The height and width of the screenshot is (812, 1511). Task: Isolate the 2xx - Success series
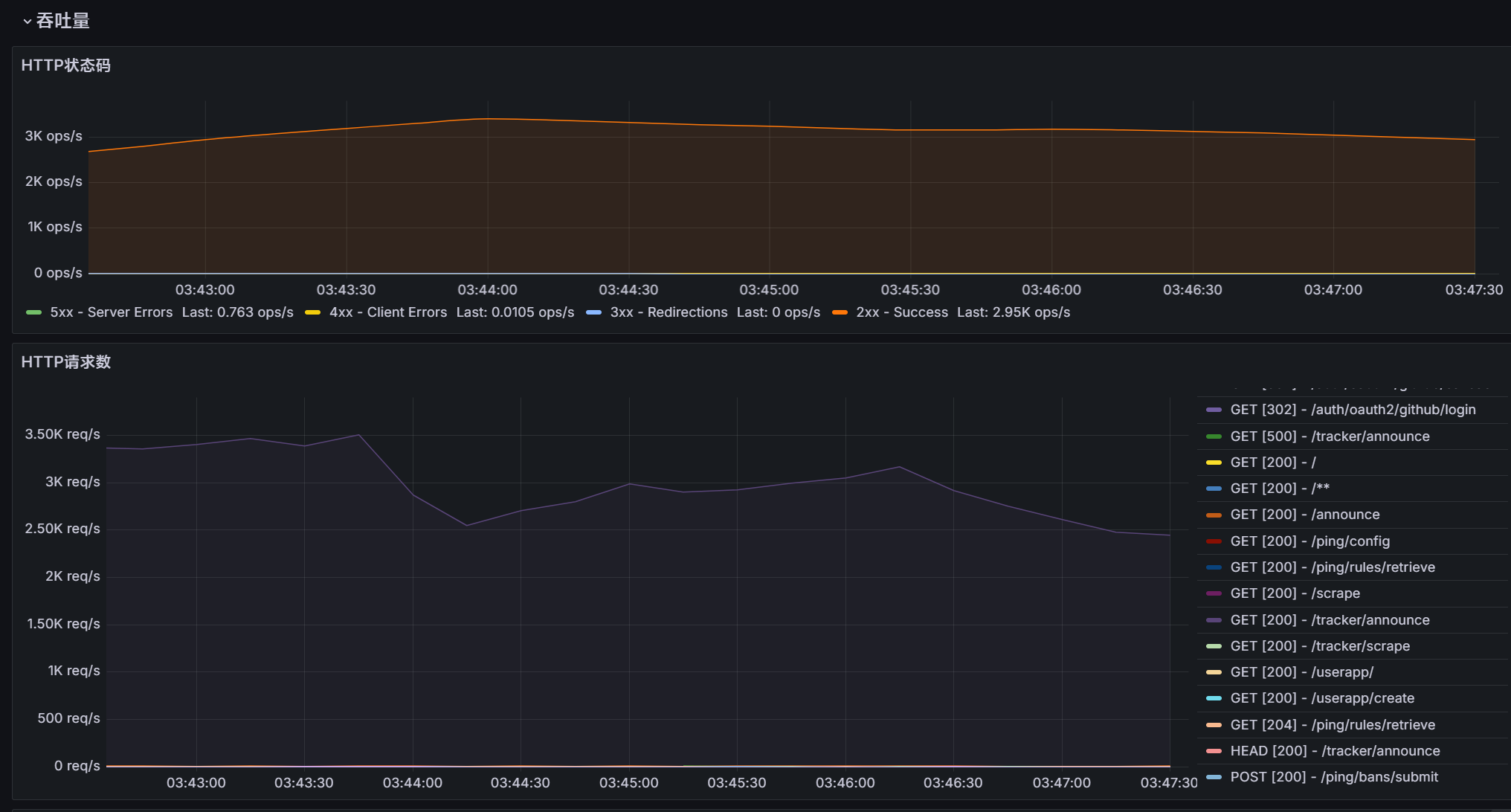[901, 312]
